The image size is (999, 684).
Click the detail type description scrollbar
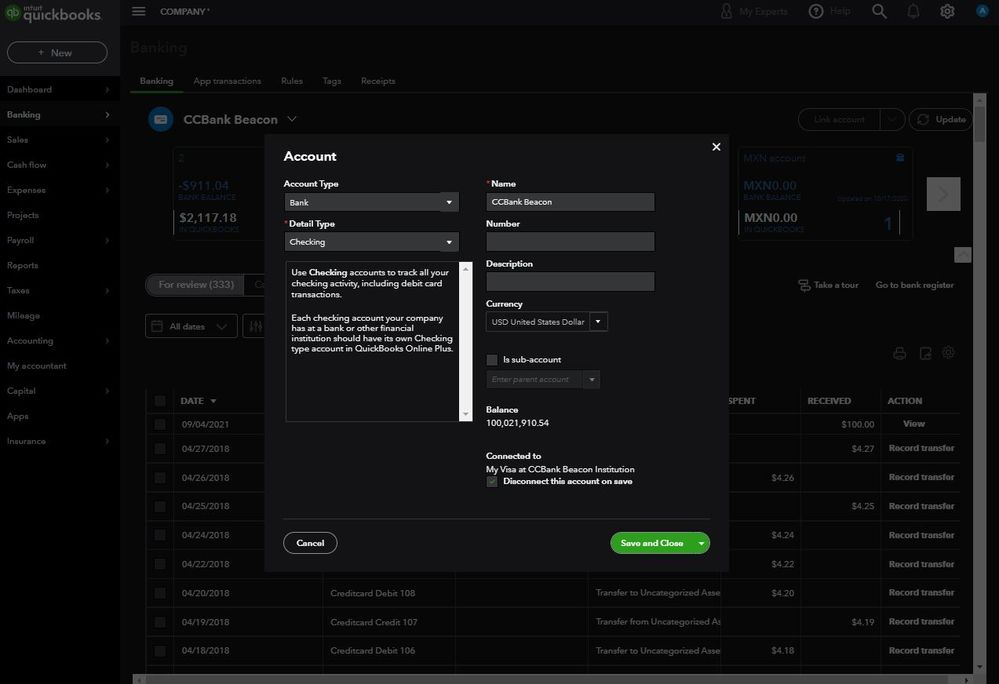[x=466, y=341]
